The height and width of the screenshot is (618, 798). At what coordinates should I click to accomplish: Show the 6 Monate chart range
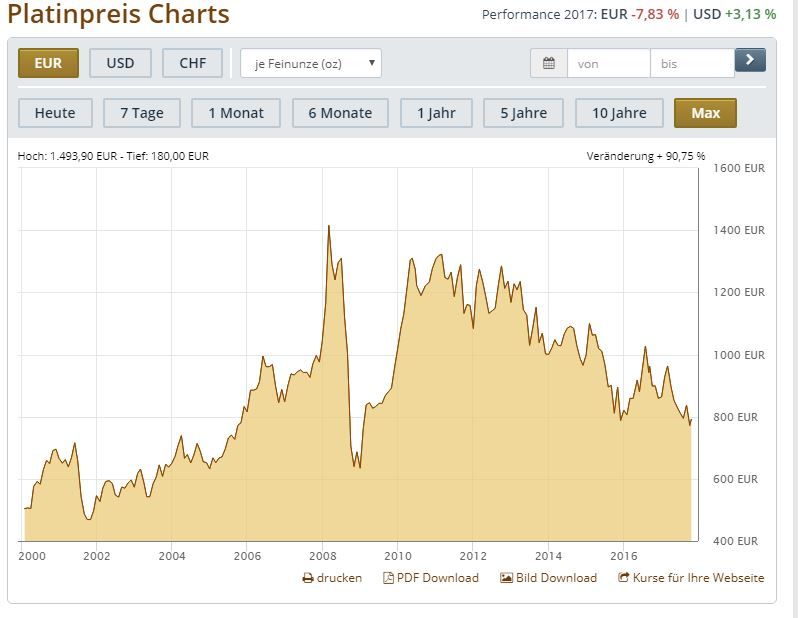pos(340,113)
